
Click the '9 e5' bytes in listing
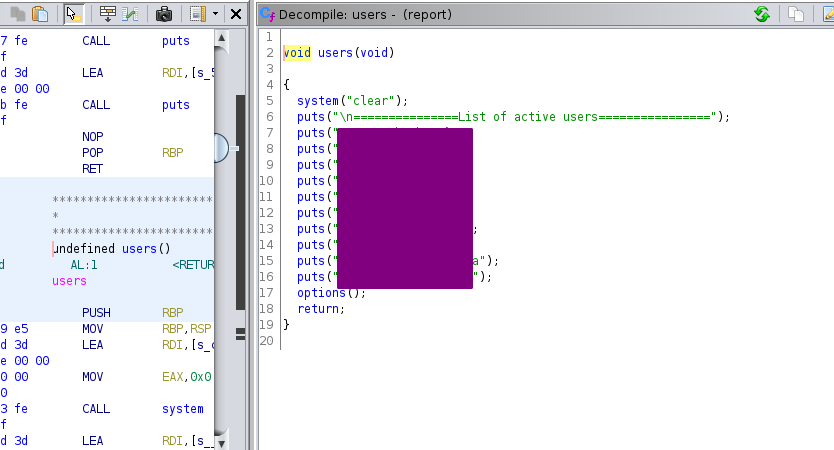14,329
